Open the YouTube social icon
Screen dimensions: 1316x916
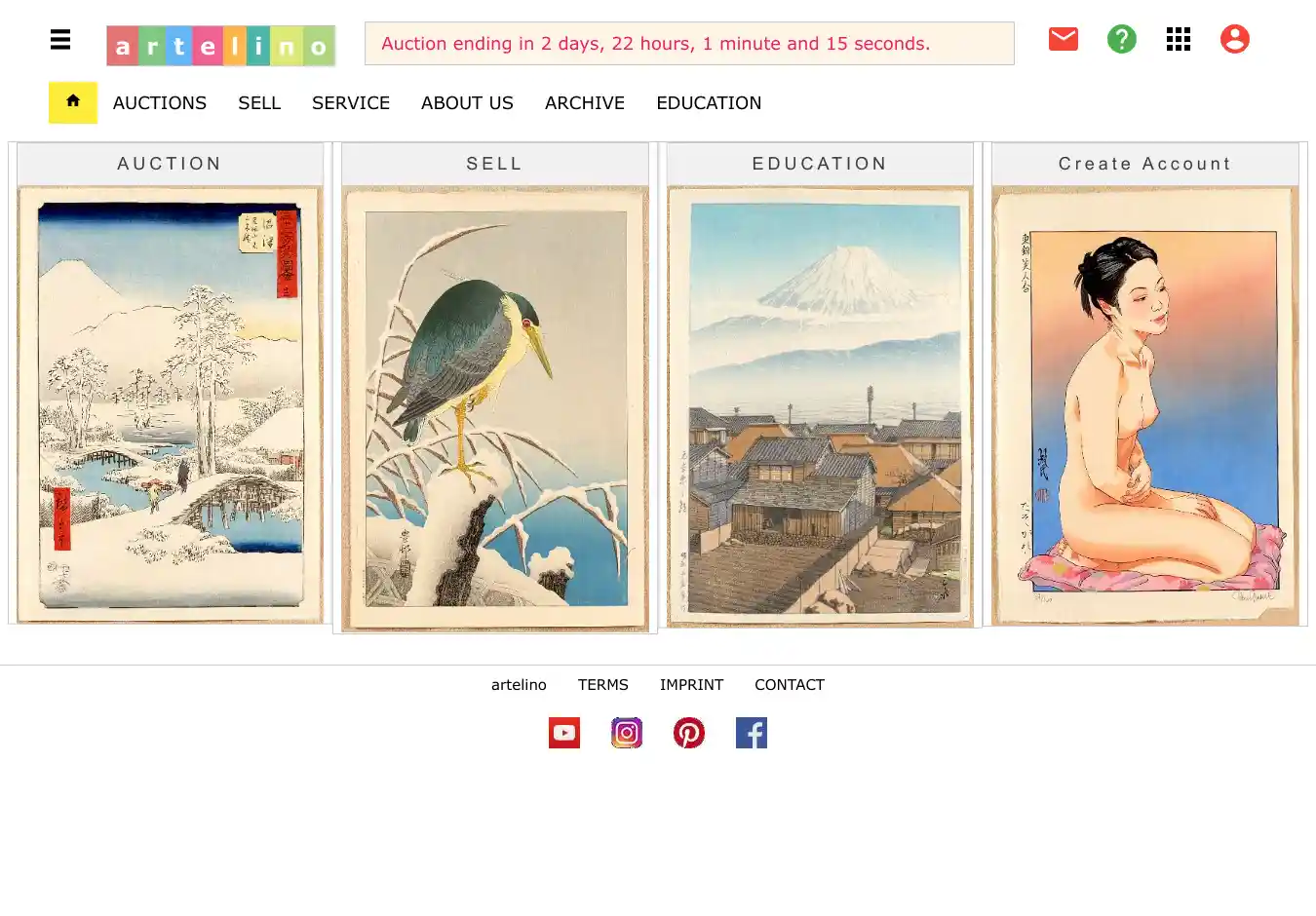(x=564, y=733)
